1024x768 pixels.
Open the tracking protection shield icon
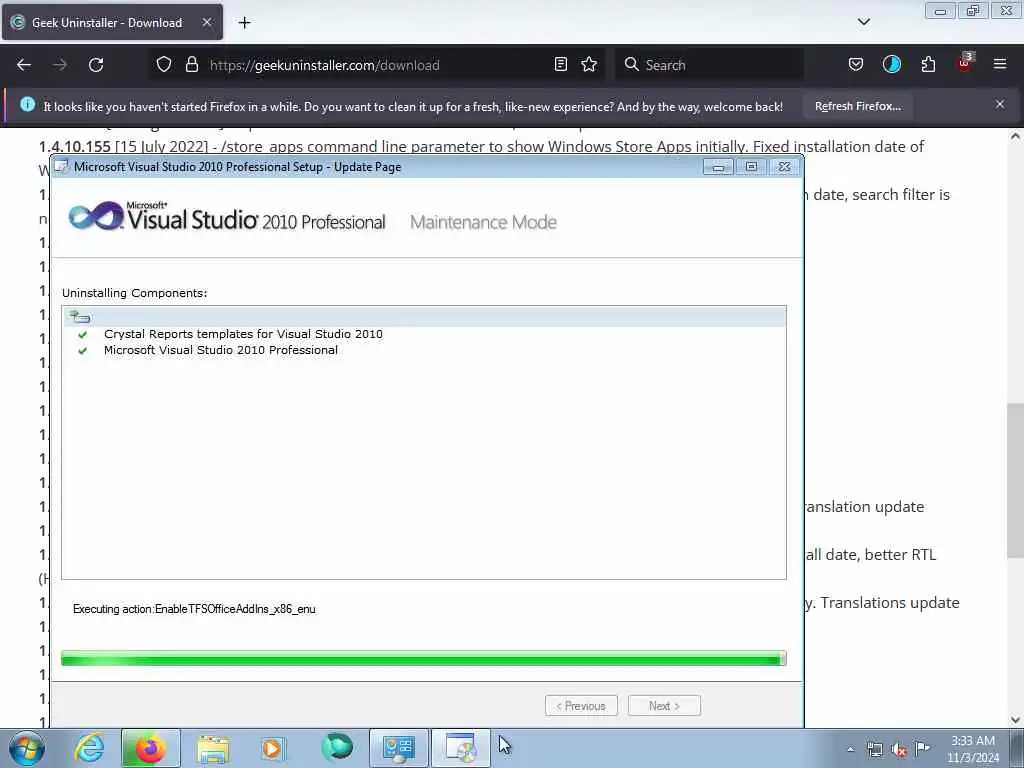[164, 65]
